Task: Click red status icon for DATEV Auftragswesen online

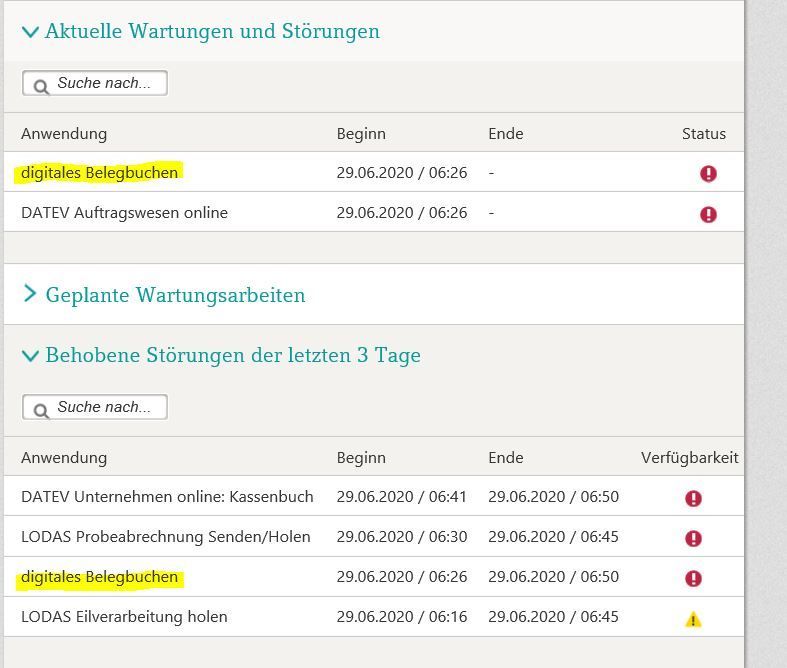Action: tap(708, 214)
